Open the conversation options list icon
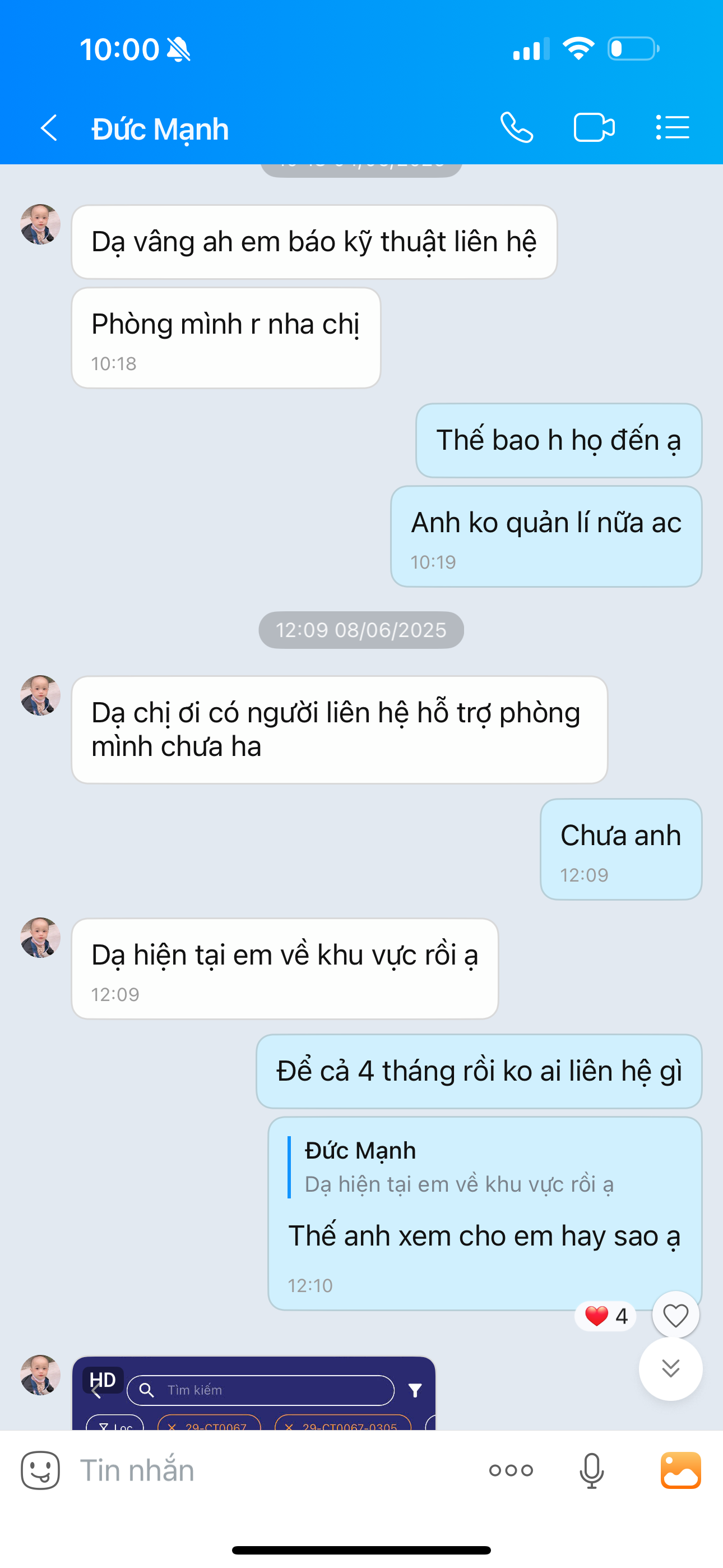 (x=673, y=128)
